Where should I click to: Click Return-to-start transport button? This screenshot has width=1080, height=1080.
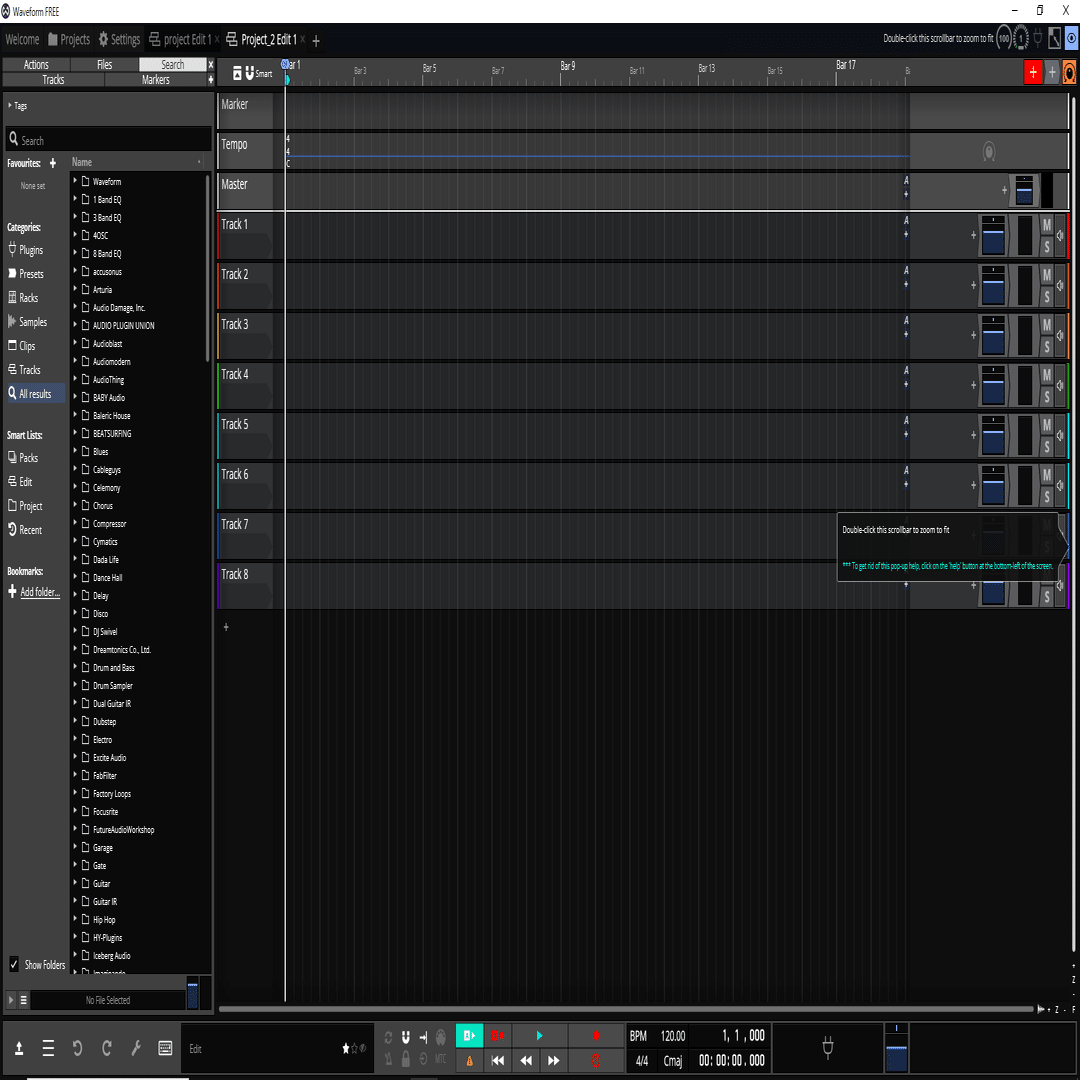click(497, 1061)
